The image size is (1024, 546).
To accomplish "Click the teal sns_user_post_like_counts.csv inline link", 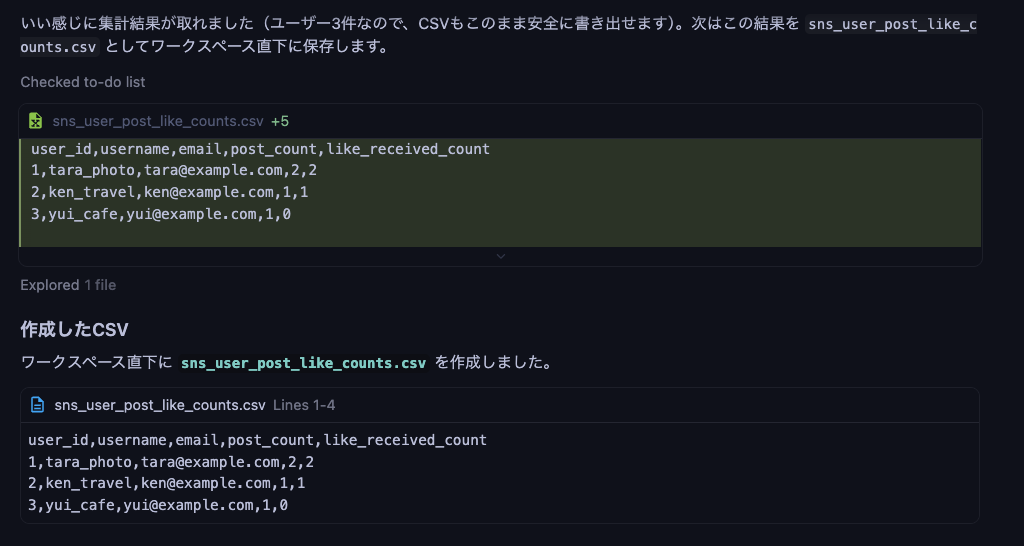I will pyautogui.click(x=304, y=362).
